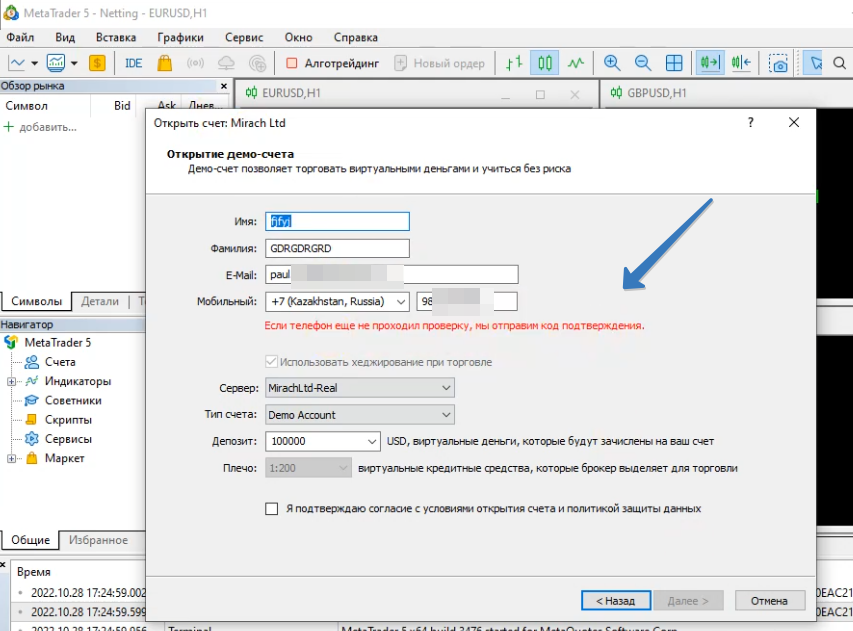The image size is (853, 631).
Task: Open the chart templates icon in toolbar
Action: click(55, 63)
